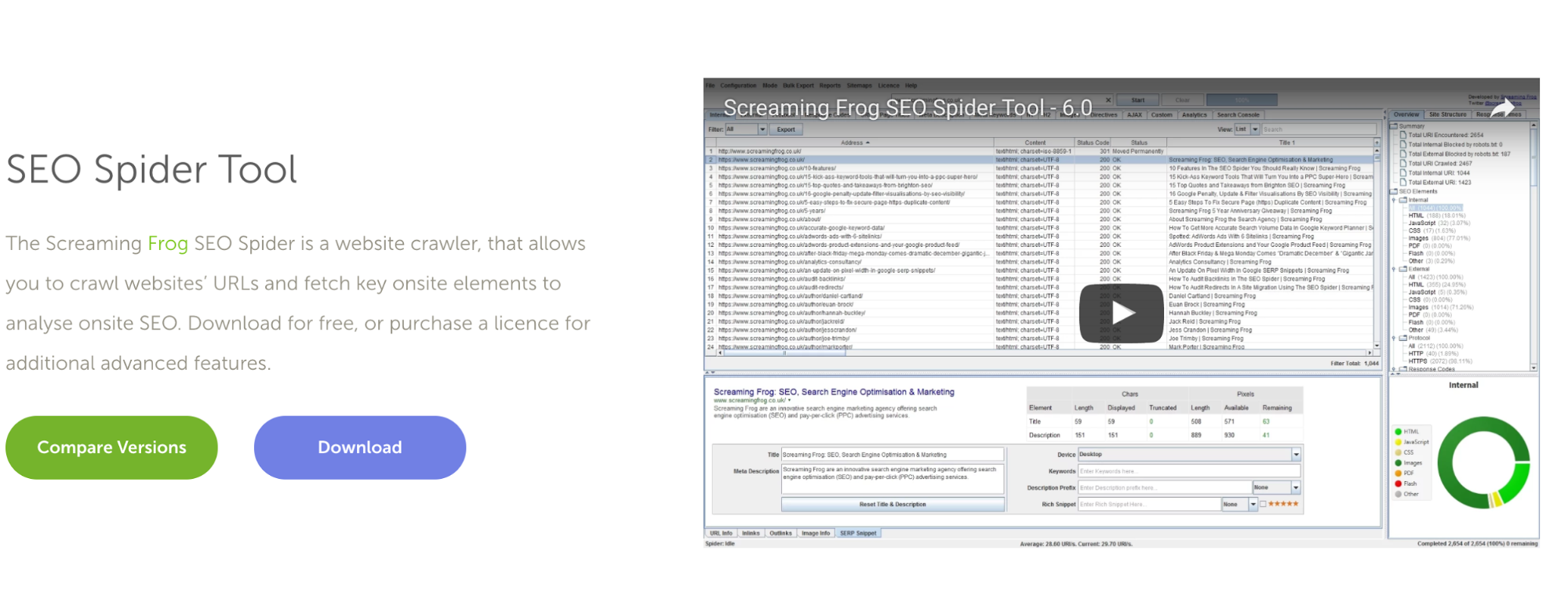Switch to the Inlinks tab
Viewport: 1568px width, 598px height.
click(x=751, y=533)
